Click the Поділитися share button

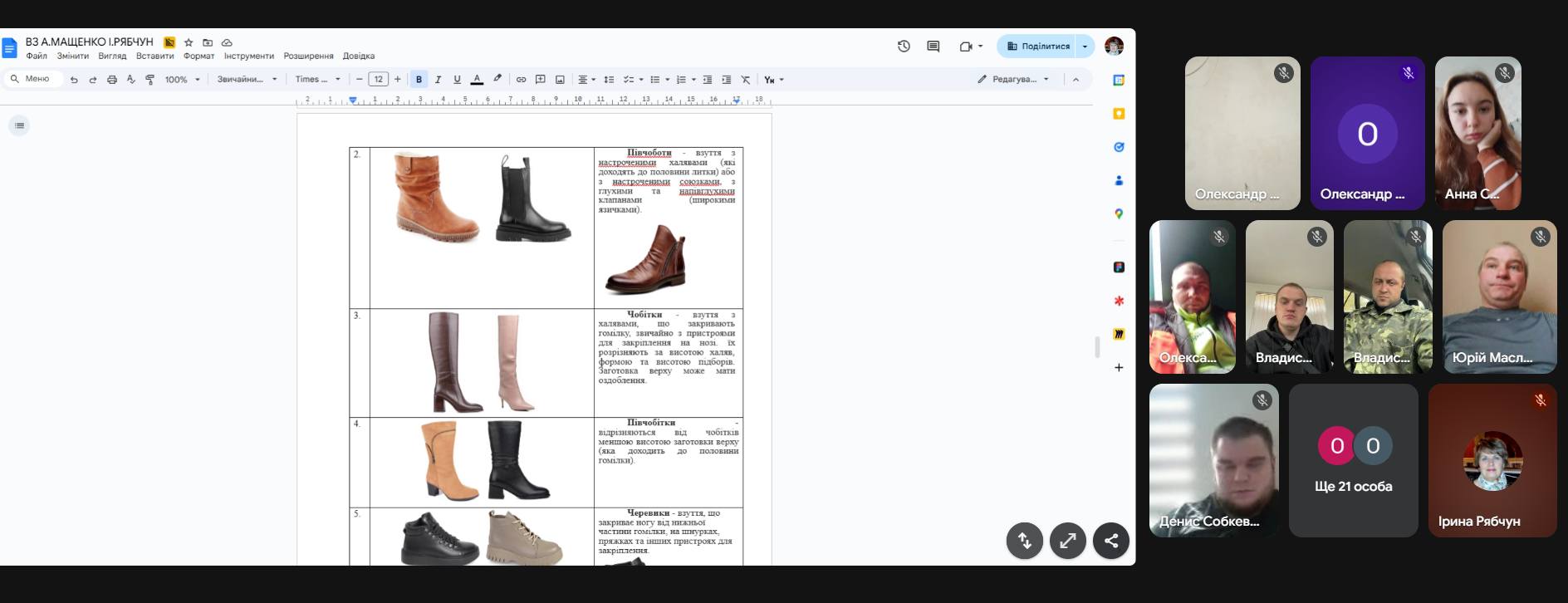[x=1038, y=47]
